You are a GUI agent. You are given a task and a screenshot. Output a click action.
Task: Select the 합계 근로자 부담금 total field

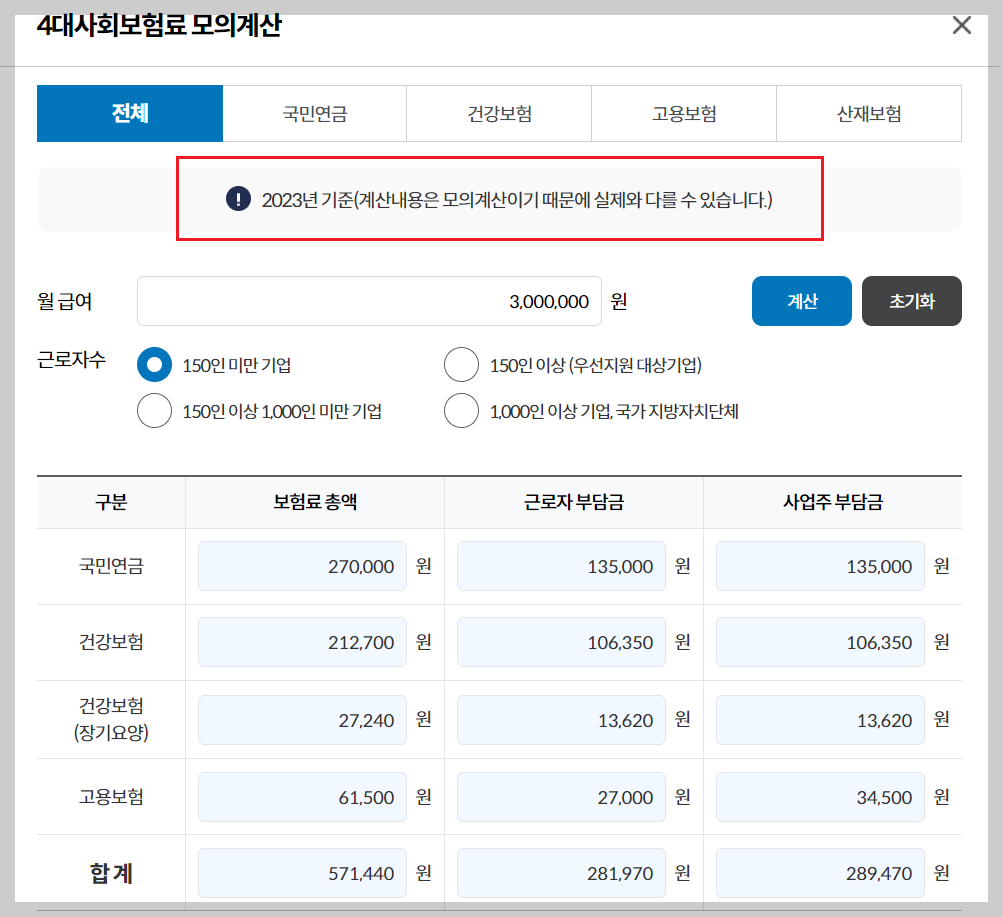click(560, 872)
